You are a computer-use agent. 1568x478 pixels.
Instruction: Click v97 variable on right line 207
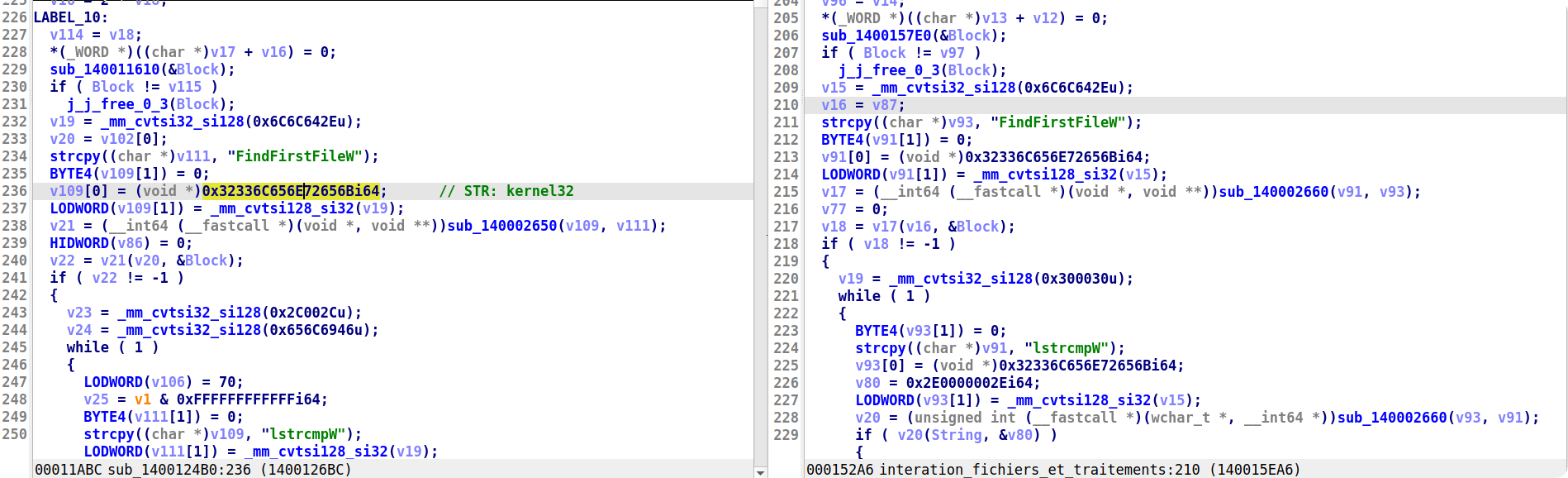[x=953, y=53]
